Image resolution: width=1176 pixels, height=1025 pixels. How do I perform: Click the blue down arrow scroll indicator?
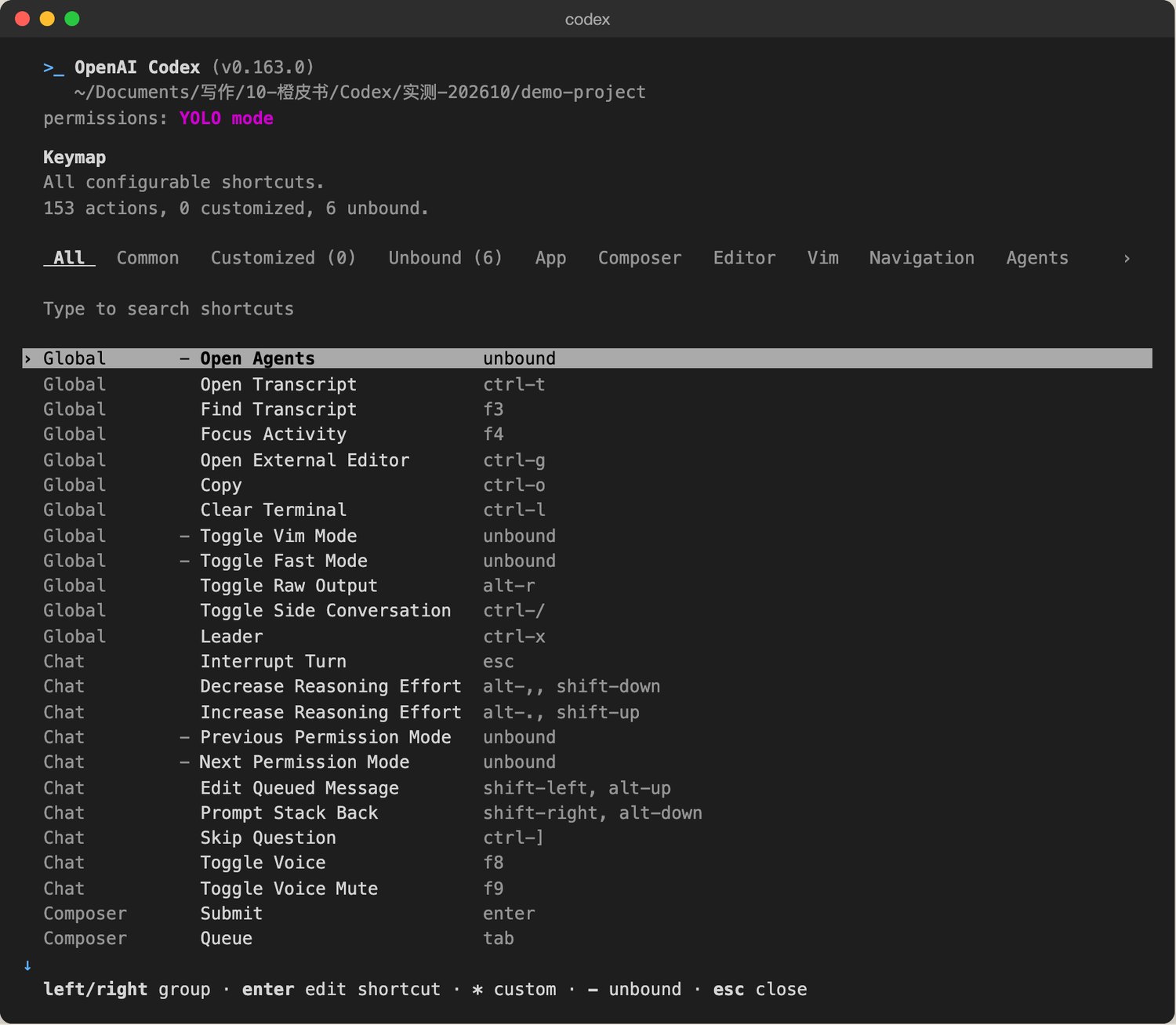click(27, 965)
